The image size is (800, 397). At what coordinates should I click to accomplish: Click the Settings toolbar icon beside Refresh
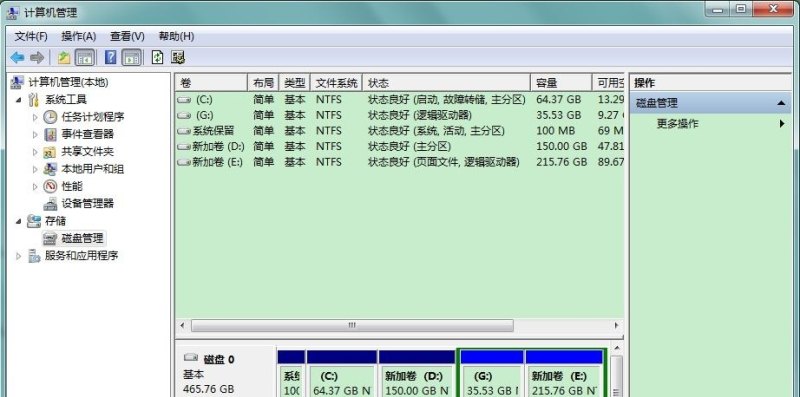[x=178, y=58]
